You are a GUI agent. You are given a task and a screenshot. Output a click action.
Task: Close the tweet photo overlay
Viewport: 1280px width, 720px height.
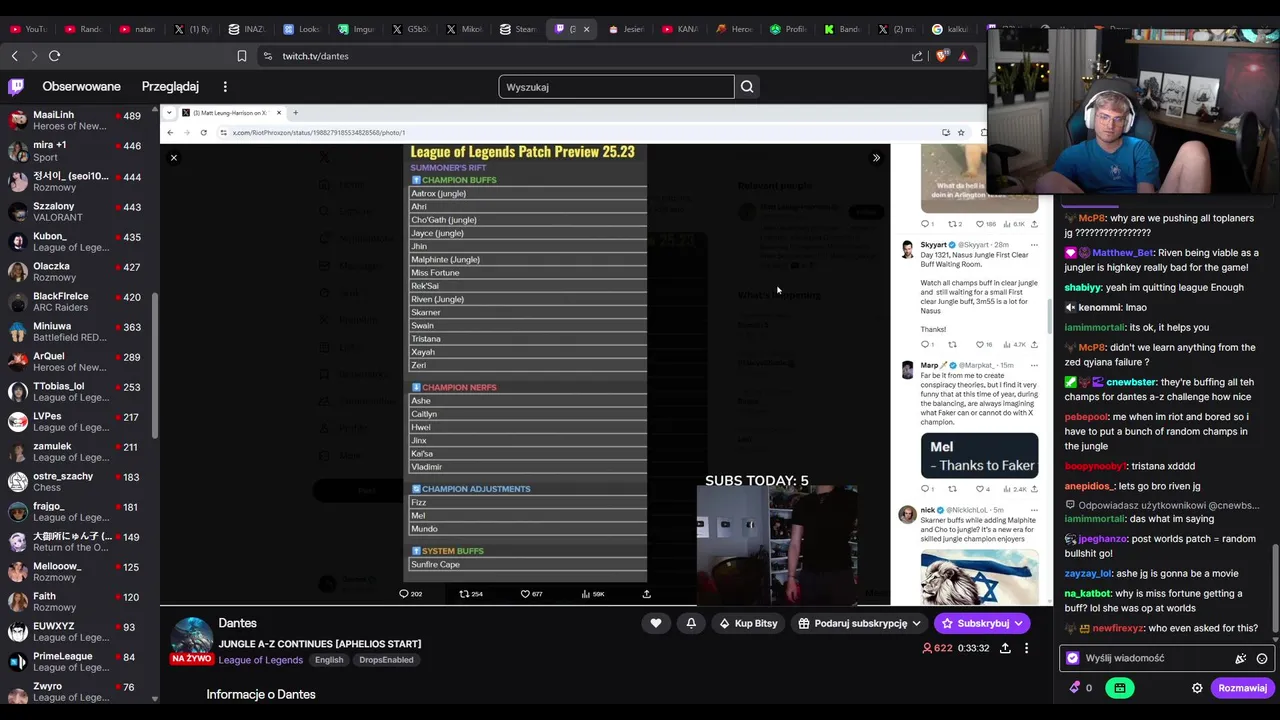coord(173,158)
